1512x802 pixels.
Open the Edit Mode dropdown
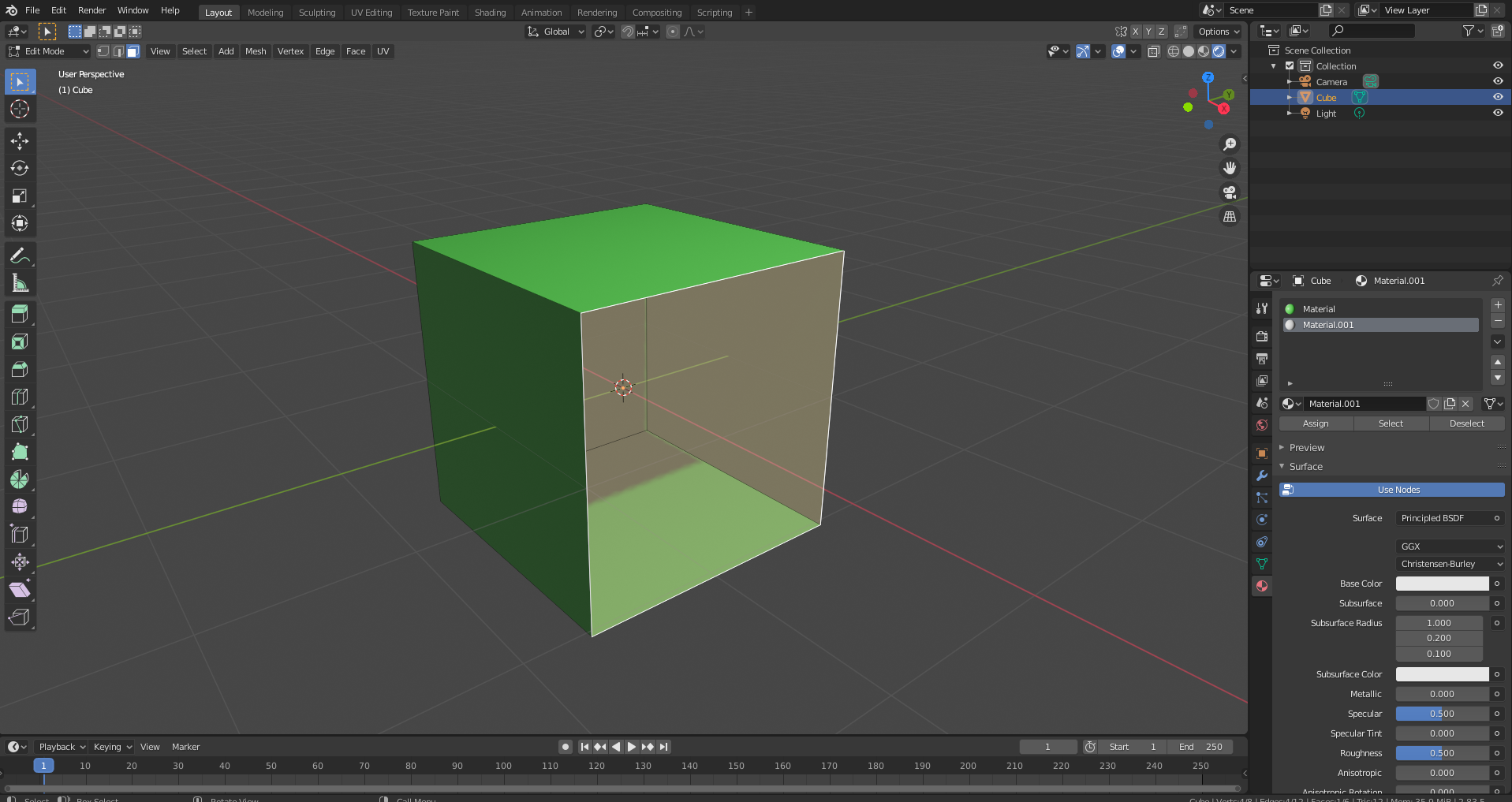[x=48, y=51]
